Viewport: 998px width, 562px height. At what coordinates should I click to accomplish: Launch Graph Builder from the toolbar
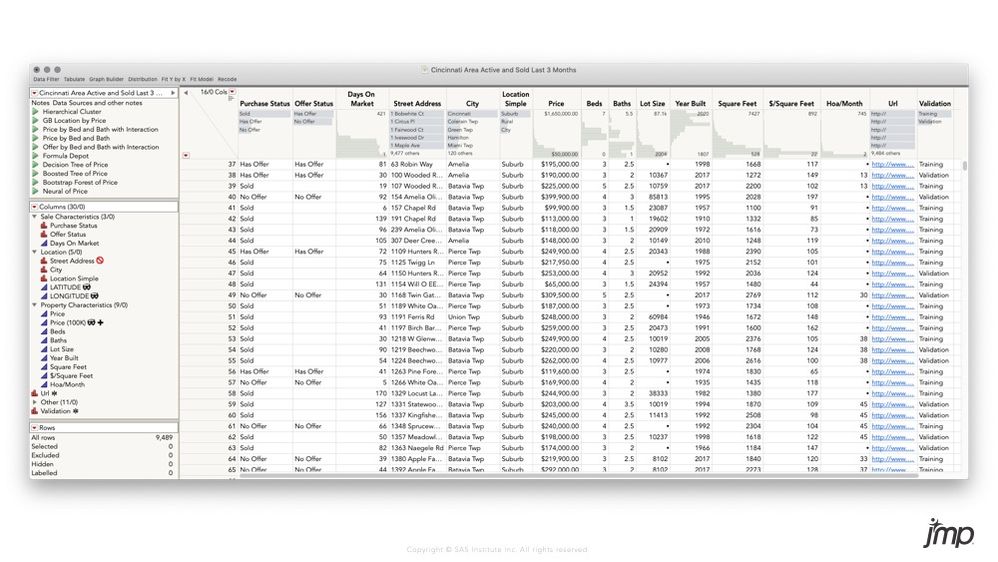tap(106, 80)
